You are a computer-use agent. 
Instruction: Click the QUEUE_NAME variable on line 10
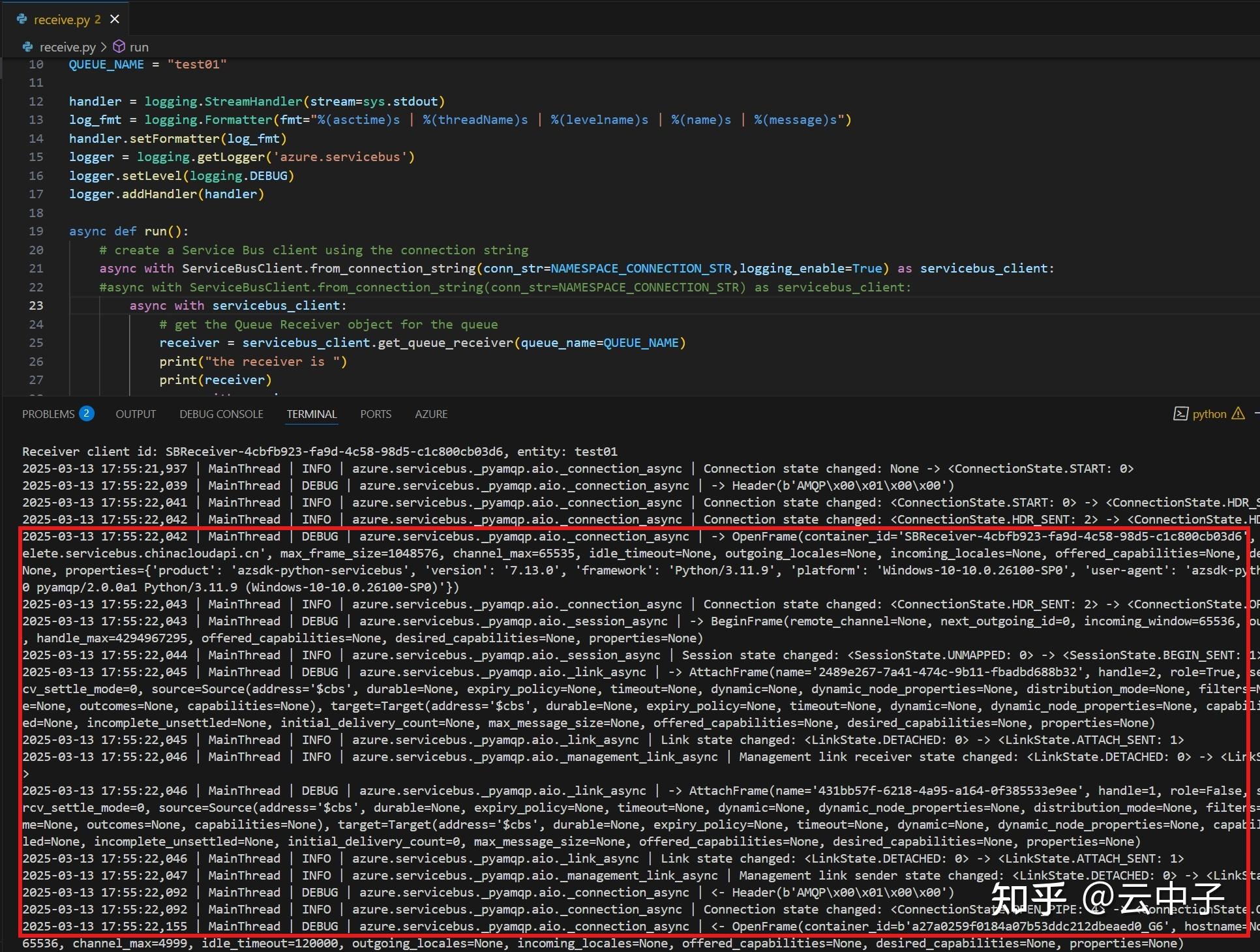(106, 64)
